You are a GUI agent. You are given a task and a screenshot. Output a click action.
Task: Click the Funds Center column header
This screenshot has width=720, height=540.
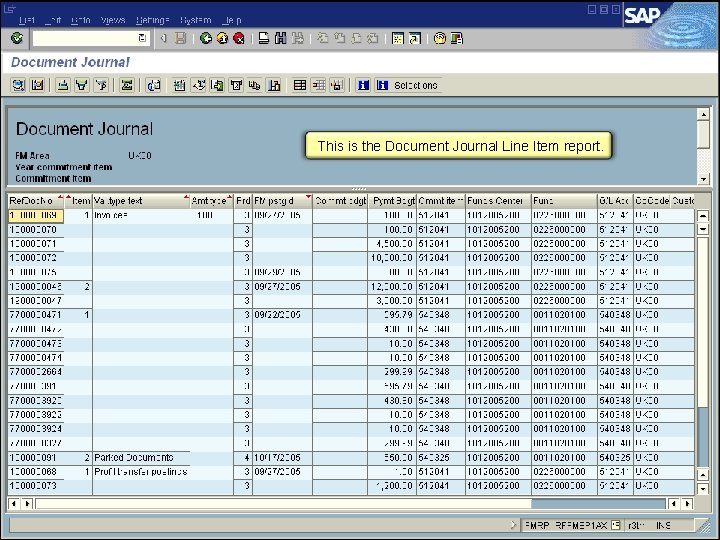pos(498,201)
